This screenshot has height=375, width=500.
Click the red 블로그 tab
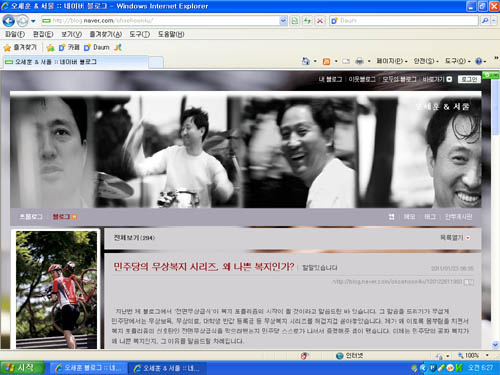click(61, 217)
